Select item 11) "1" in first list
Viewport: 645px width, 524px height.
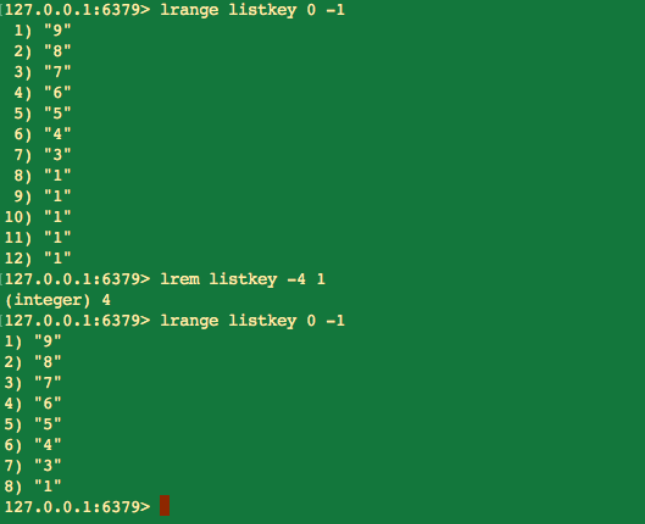click(x=38, y=237)
